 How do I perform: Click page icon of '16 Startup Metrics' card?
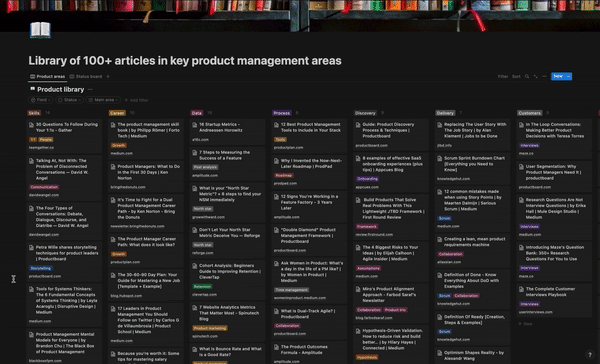pos(195,125)
